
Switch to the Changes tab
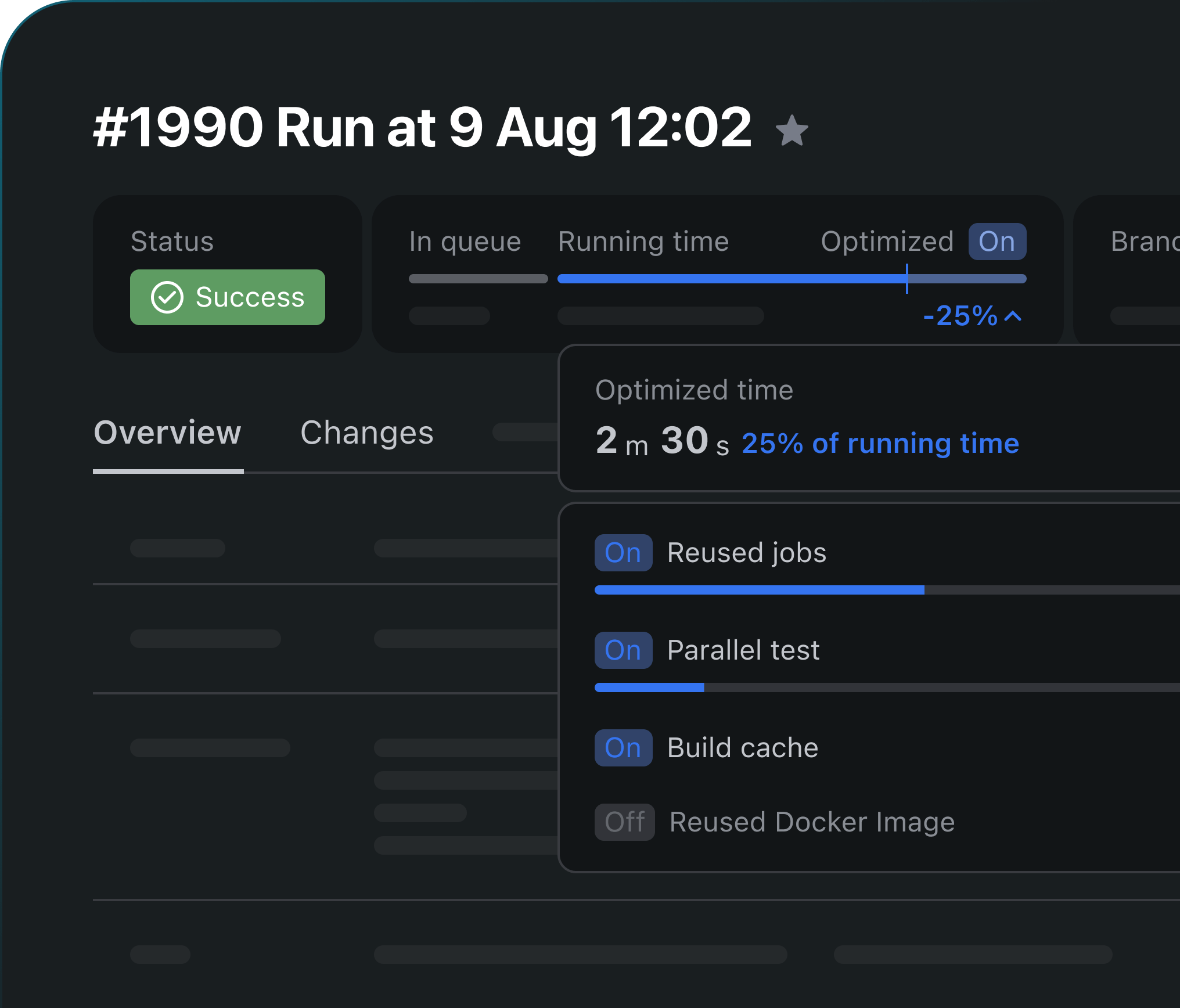(x=367, y=433)
